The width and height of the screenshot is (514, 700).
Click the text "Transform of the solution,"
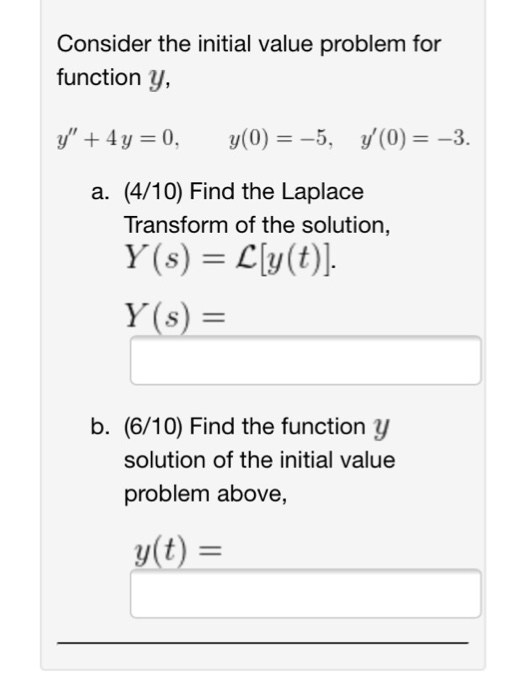click(257, 225)
